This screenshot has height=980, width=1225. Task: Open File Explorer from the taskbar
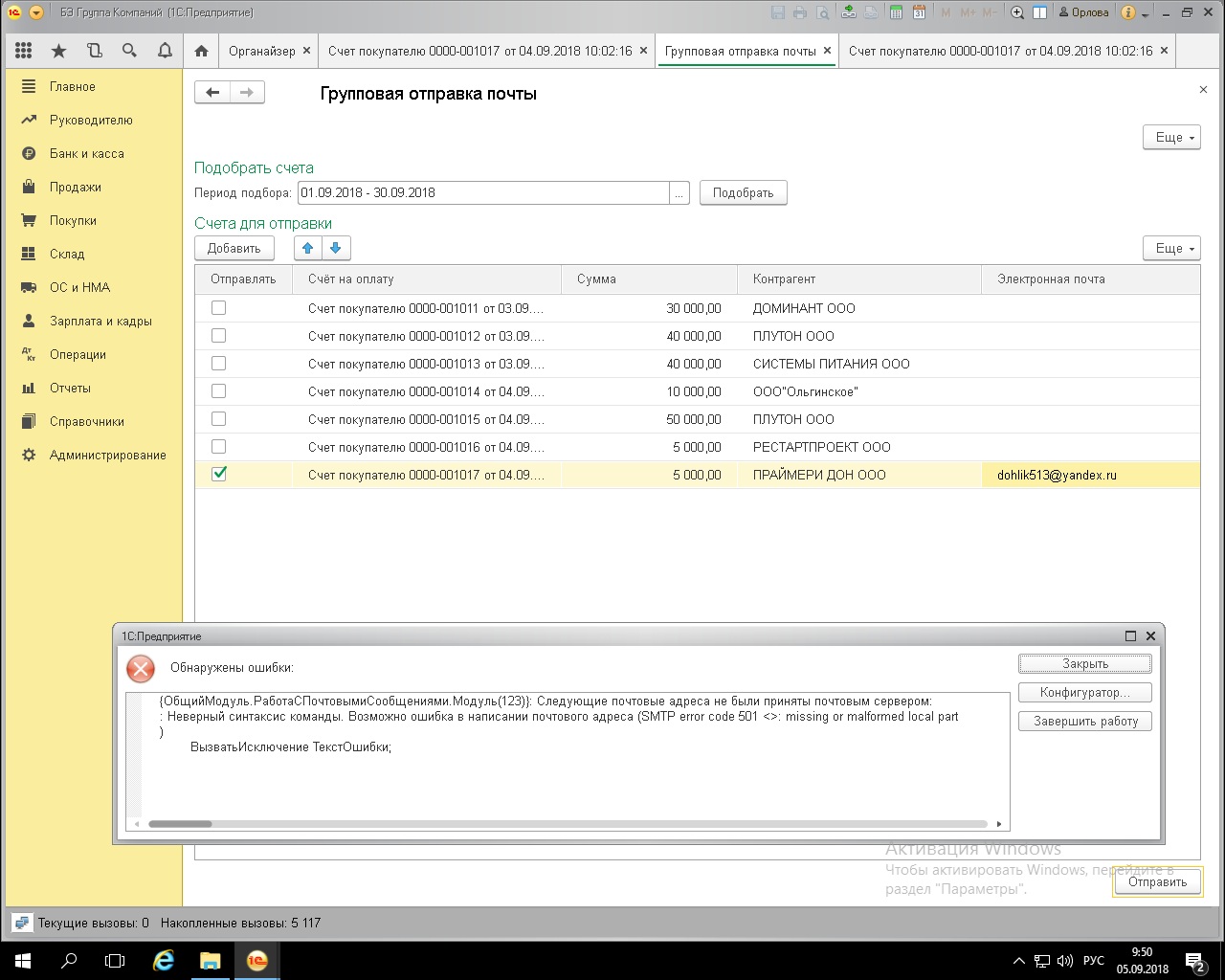[211, 960]
